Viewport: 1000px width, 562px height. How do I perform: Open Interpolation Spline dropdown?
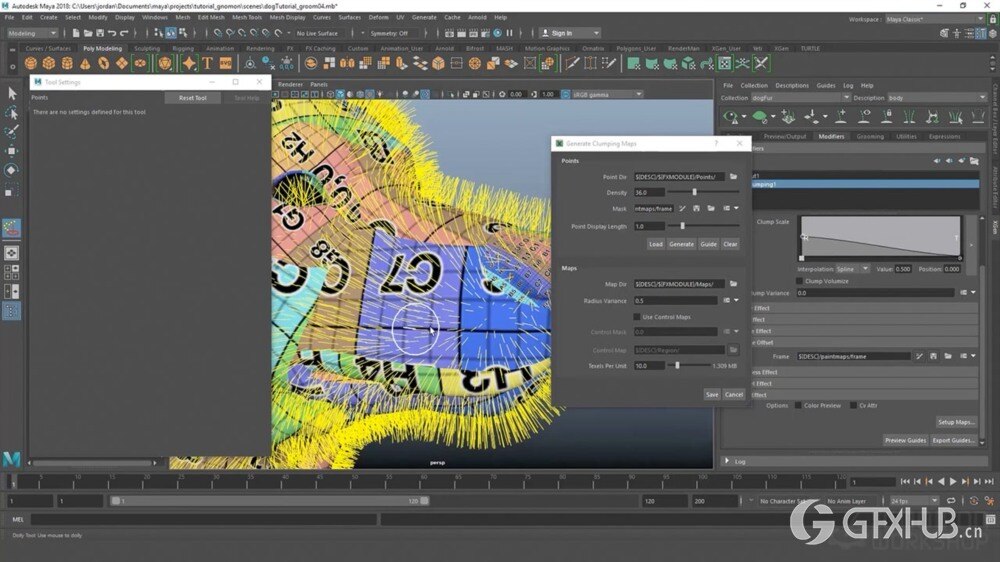(x=852, y=269)
